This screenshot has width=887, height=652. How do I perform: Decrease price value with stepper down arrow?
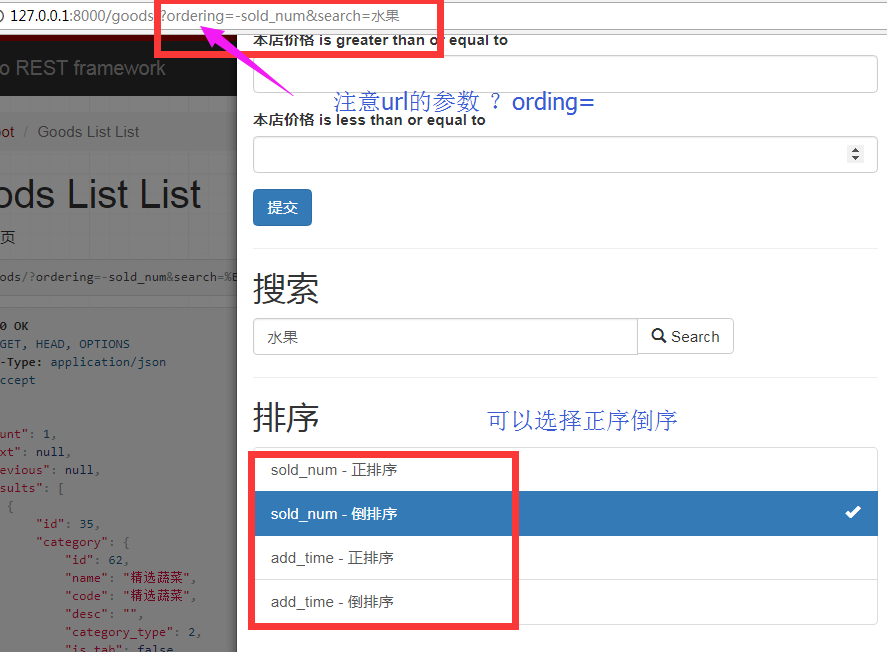(x=854, y=159)
